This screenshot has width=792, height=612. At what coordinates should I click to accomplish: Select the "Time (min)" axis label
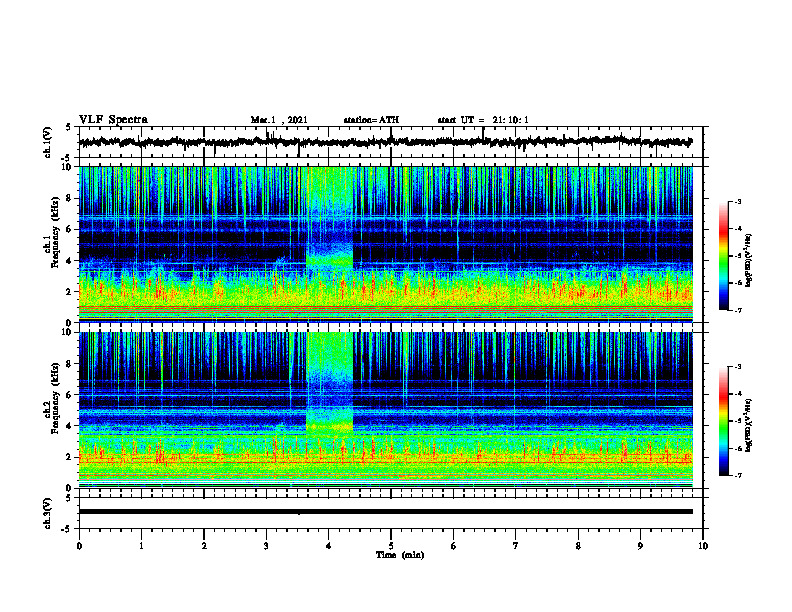coord(400,555)
